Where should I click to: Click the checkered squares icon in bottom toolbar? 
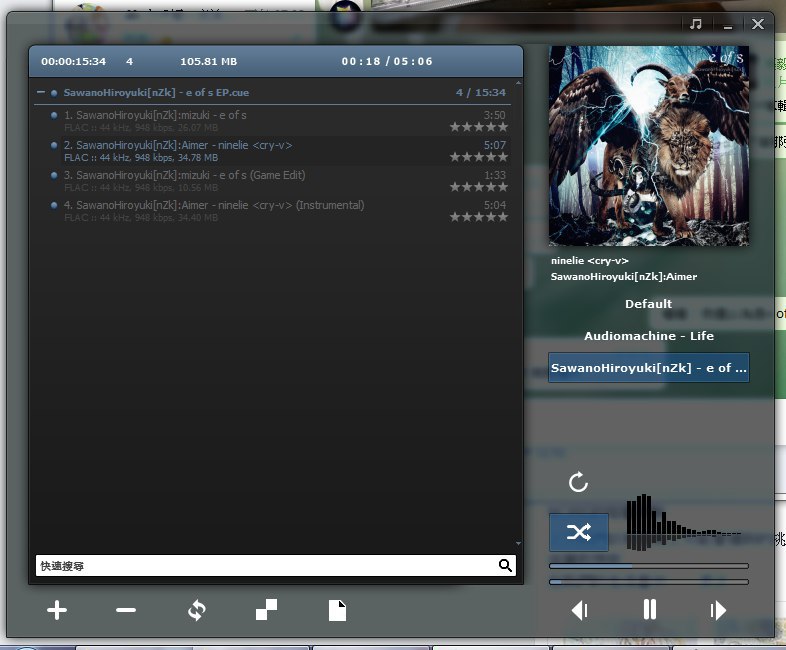266,610
